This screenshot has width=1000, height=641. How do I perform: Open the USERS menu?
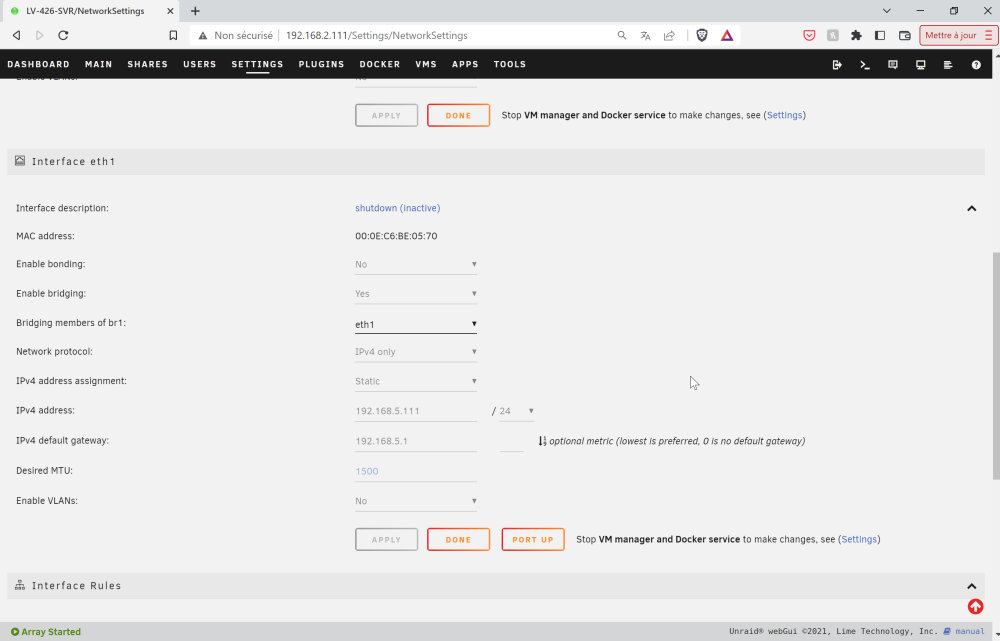200,64
